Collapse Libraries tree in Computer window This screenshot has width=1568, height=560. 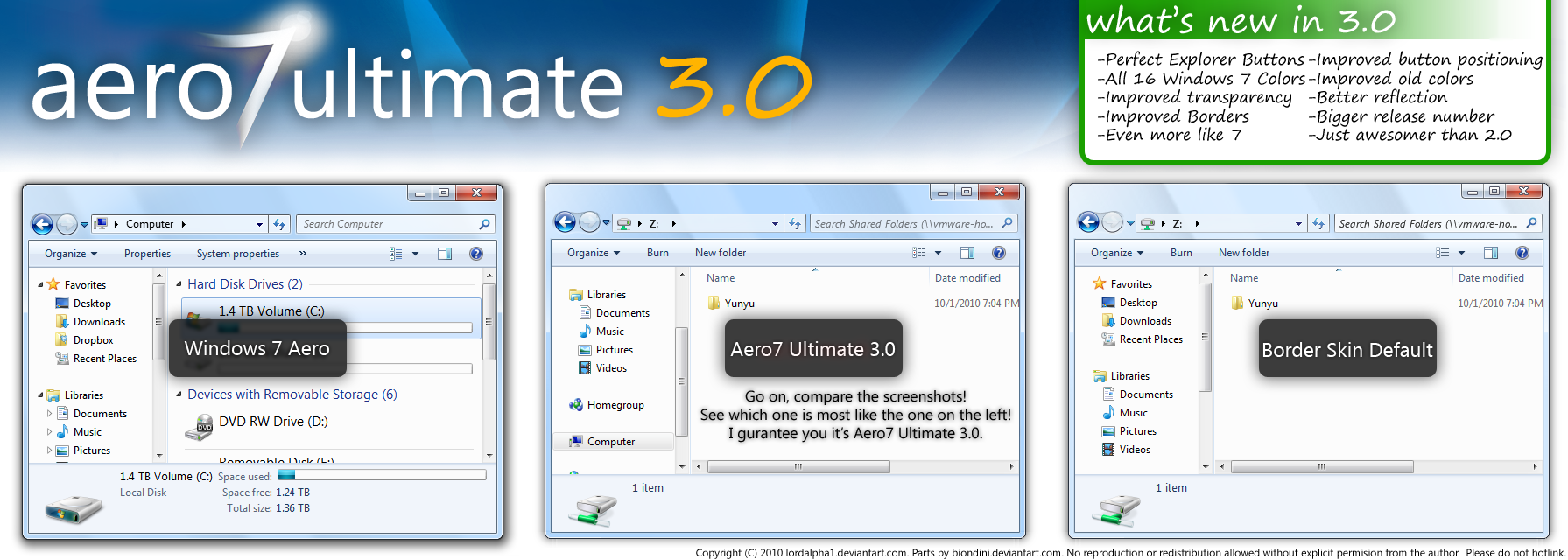pyautogui.click(x=40, y=395)
